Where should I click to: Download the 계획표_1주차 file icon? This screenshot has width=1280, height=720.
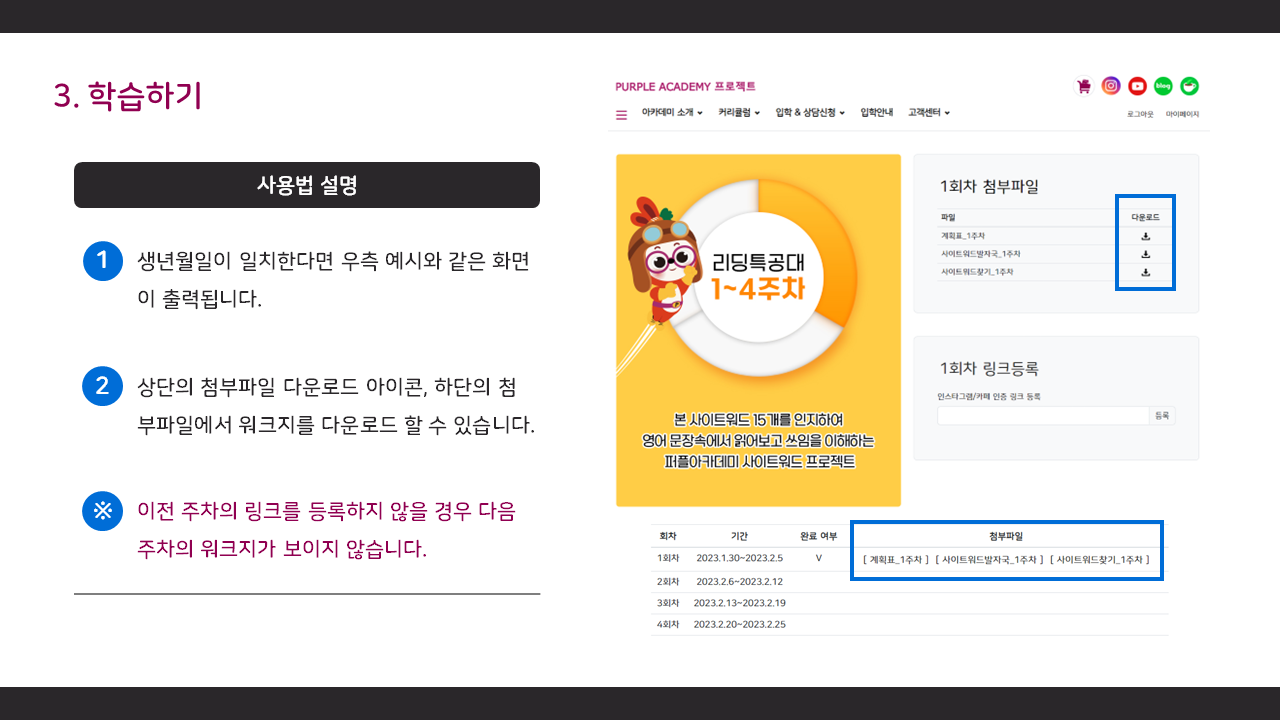coord(1146,236)
